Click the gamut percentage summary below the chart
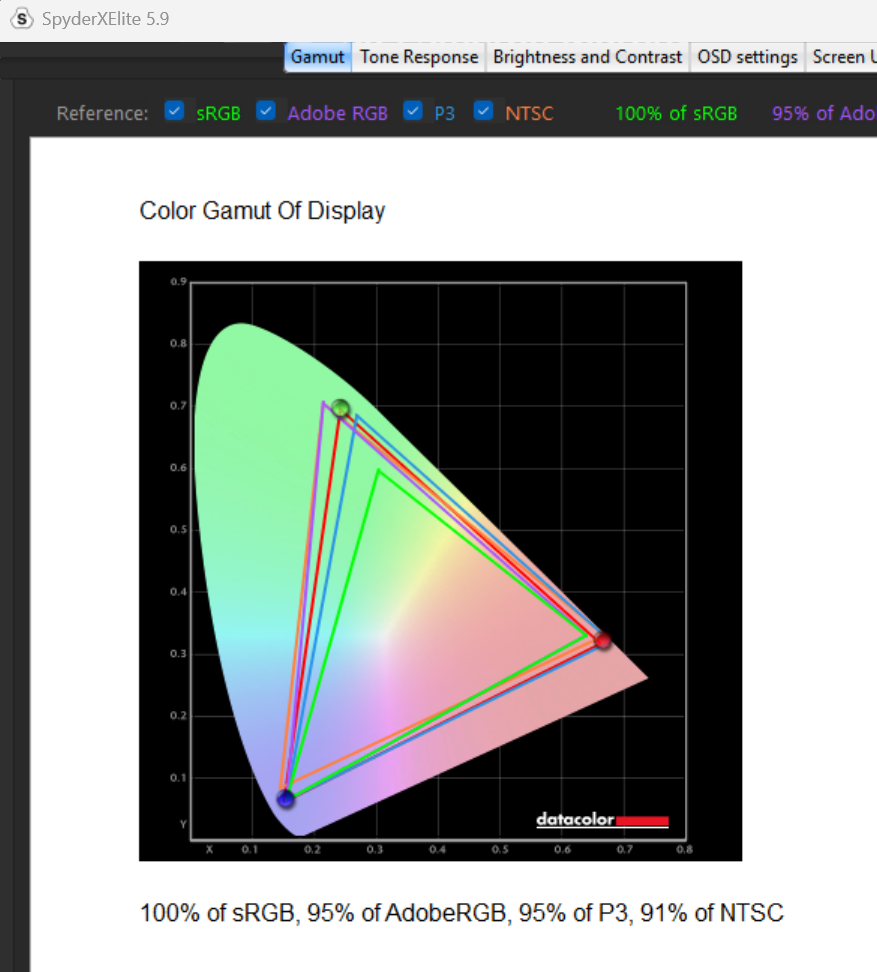 (x=461, y=913)
